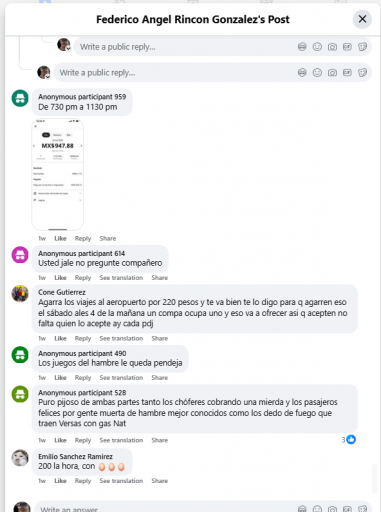
Task: See translation of participant 614's comment
Action: pyautogui.click(x=121, y=278)
